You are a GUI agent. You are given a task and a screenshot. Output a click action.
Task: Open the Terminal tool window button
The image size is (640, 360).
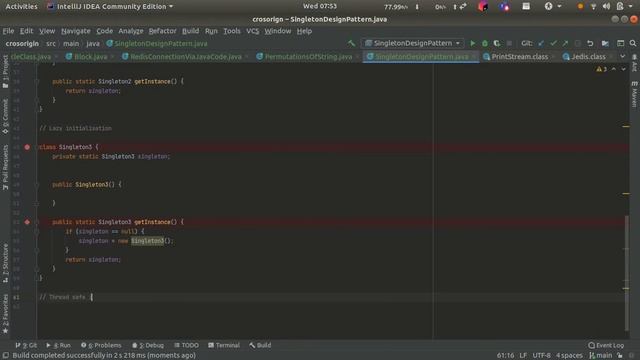tap(224, 345)
